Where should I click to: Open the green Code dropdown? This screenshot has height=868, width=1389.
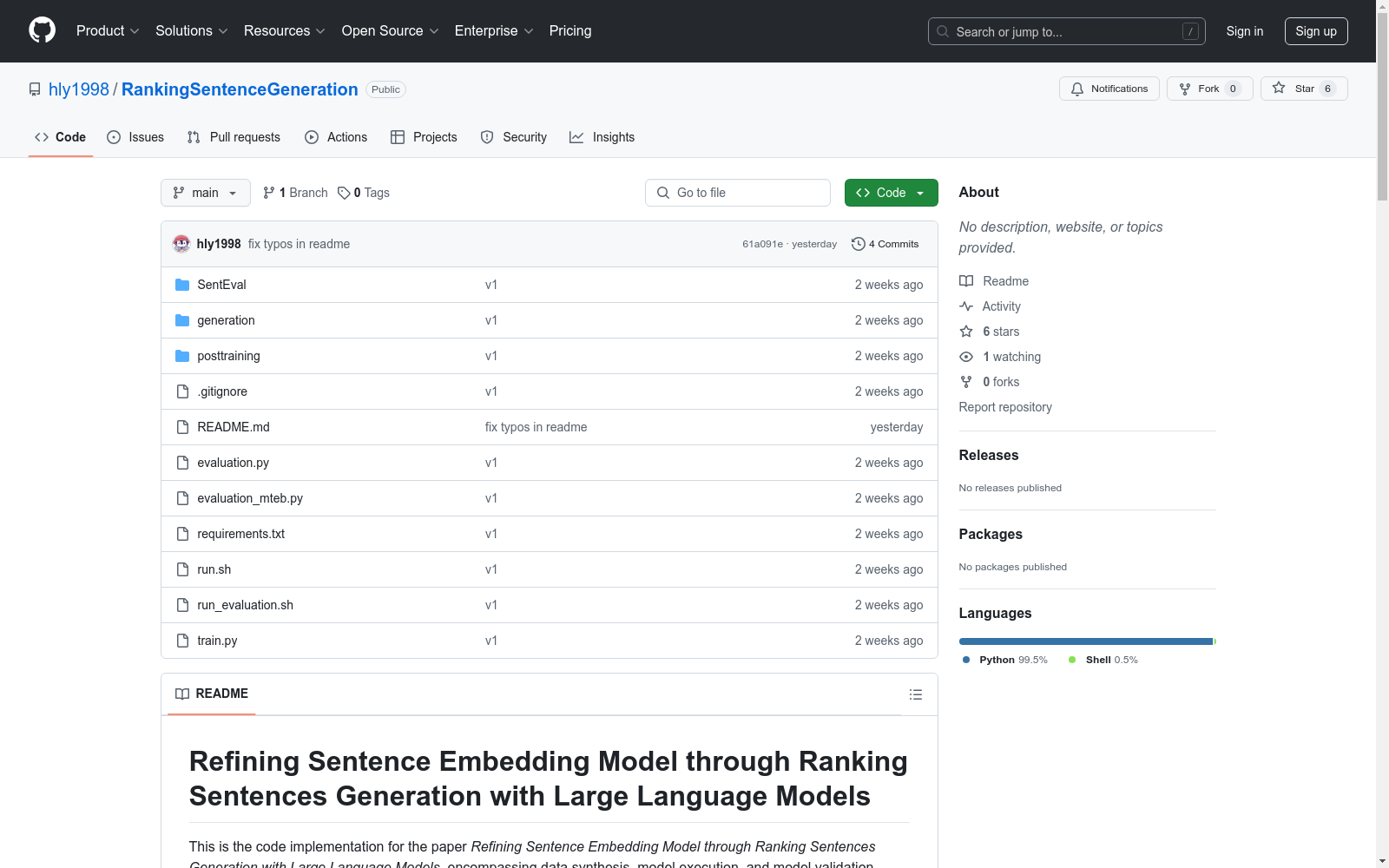[x=891, y=193]
